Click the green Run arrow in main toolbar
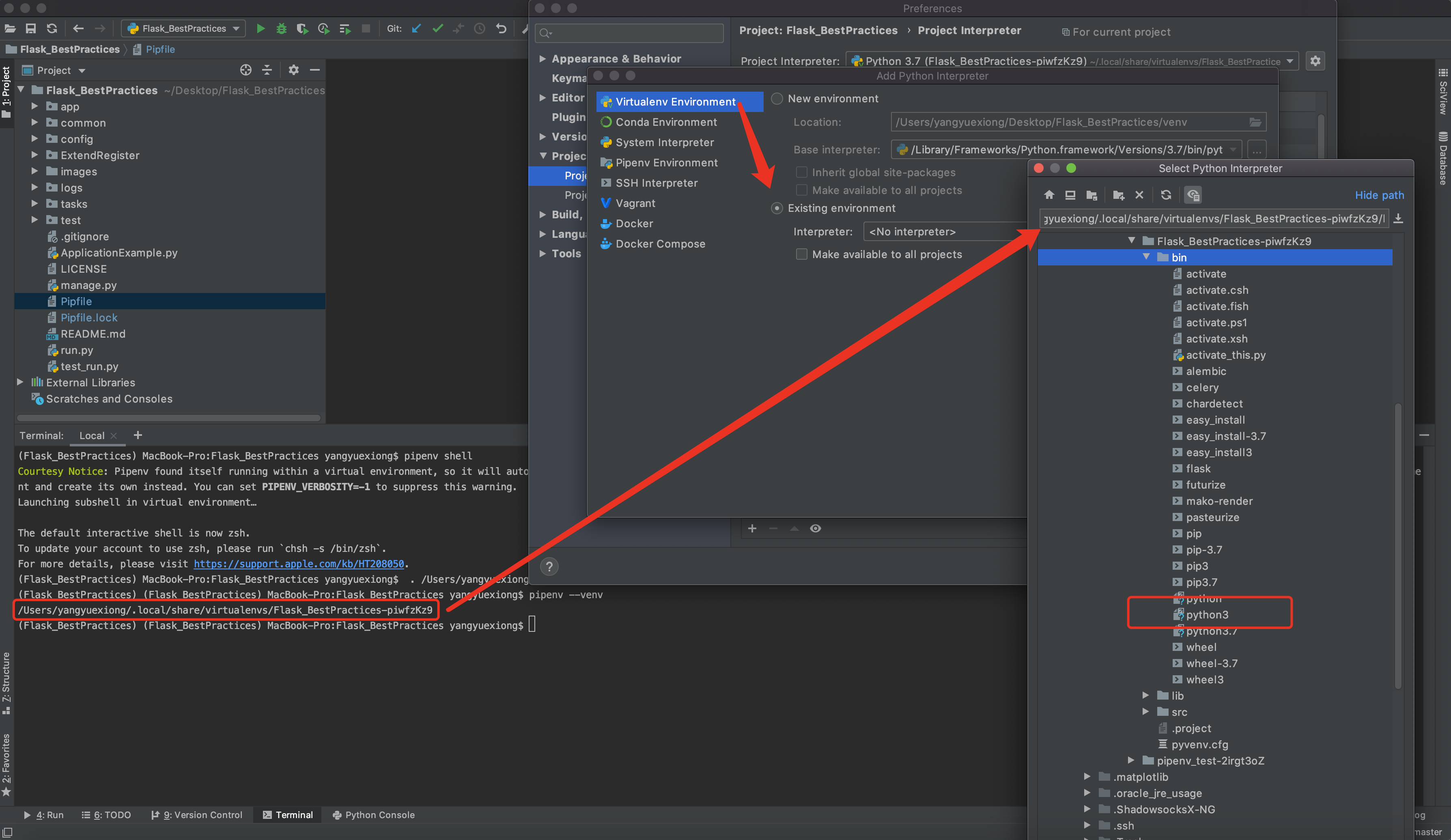Viewport: 1451px width, 840px height. 260,28
